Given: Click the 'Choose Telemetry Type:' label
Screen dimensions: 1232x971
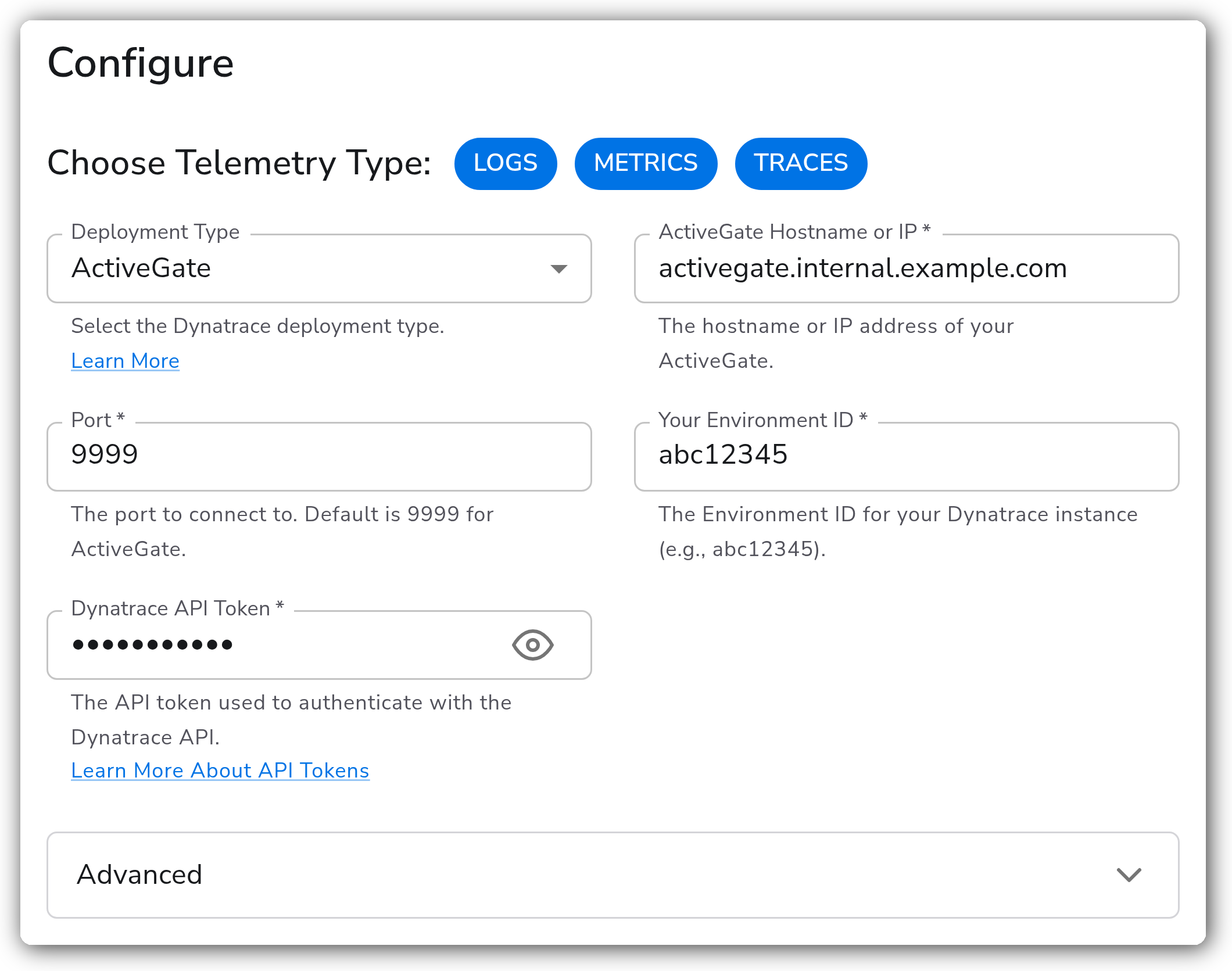Looking at the screenshot, I should [239, 163].
